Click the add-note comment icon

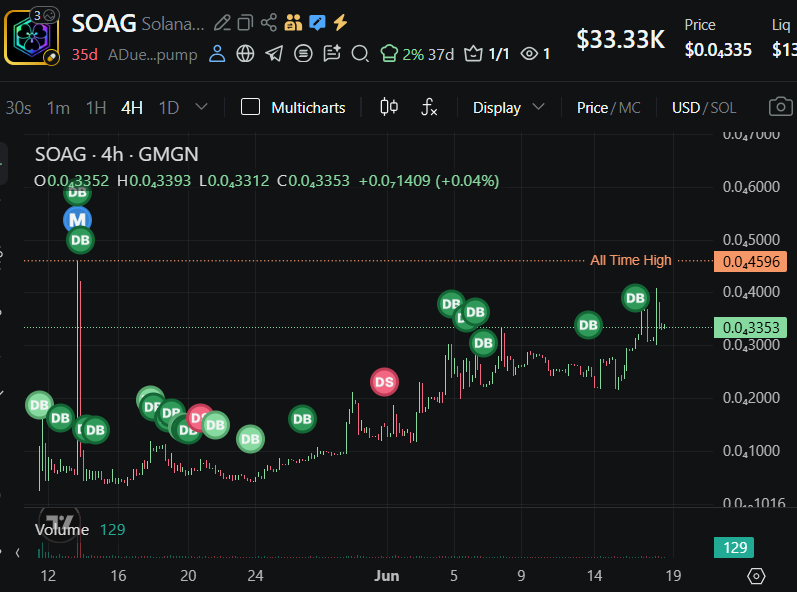tap(332, 53)
